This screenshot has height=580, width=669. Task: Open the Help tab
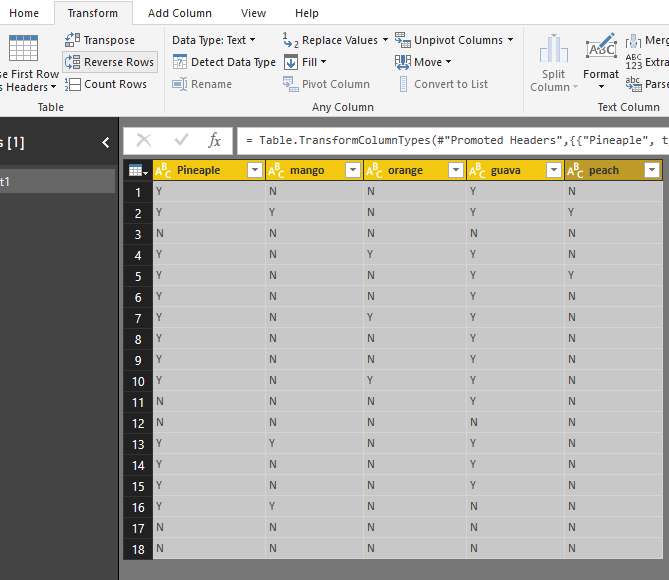point(307,13)
